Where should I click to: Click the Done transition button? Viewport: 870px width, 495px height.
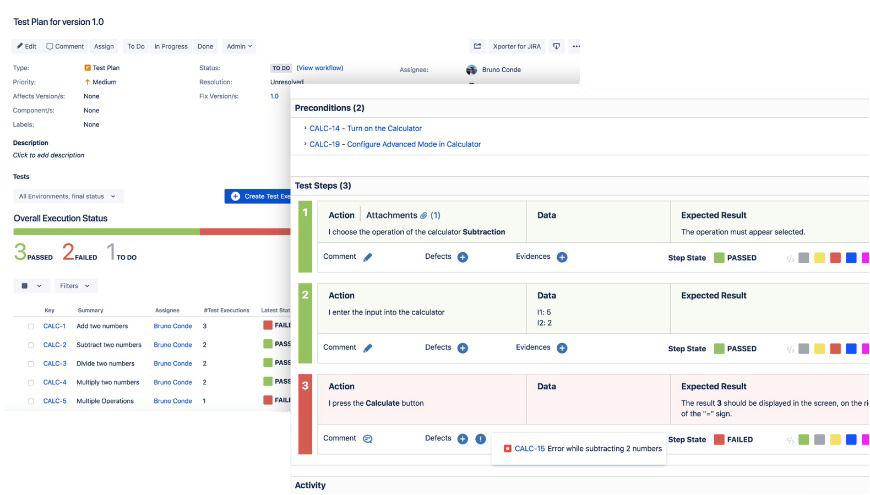205,47
